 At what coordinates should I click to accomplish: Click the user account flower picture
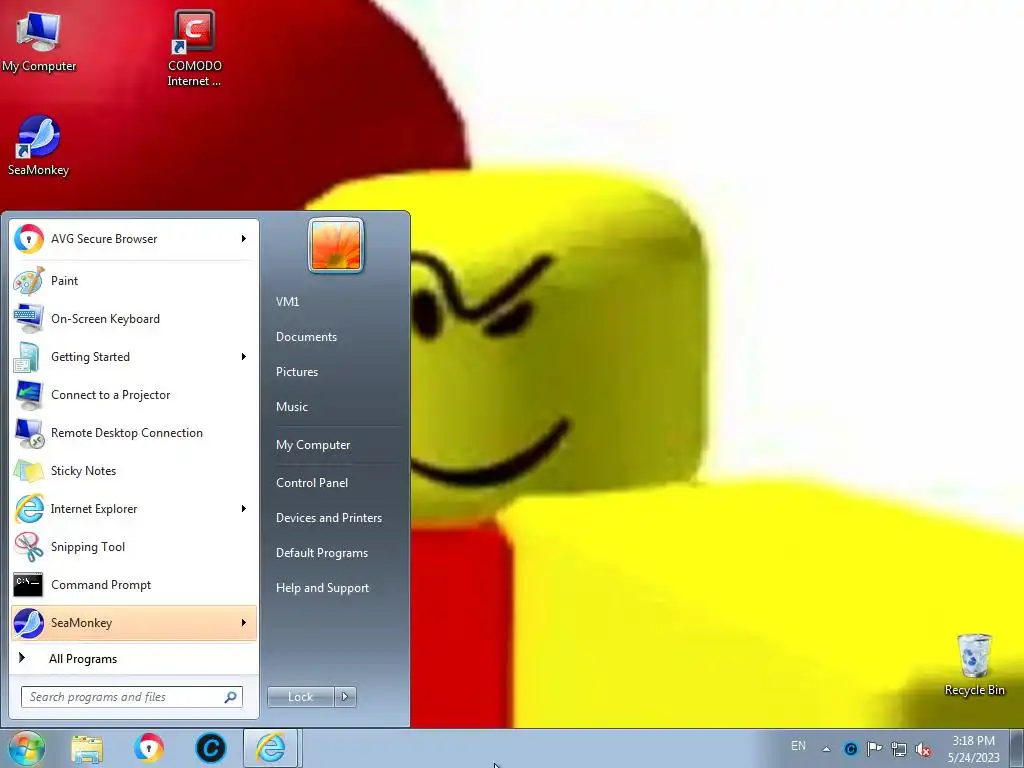coord(336,246)
